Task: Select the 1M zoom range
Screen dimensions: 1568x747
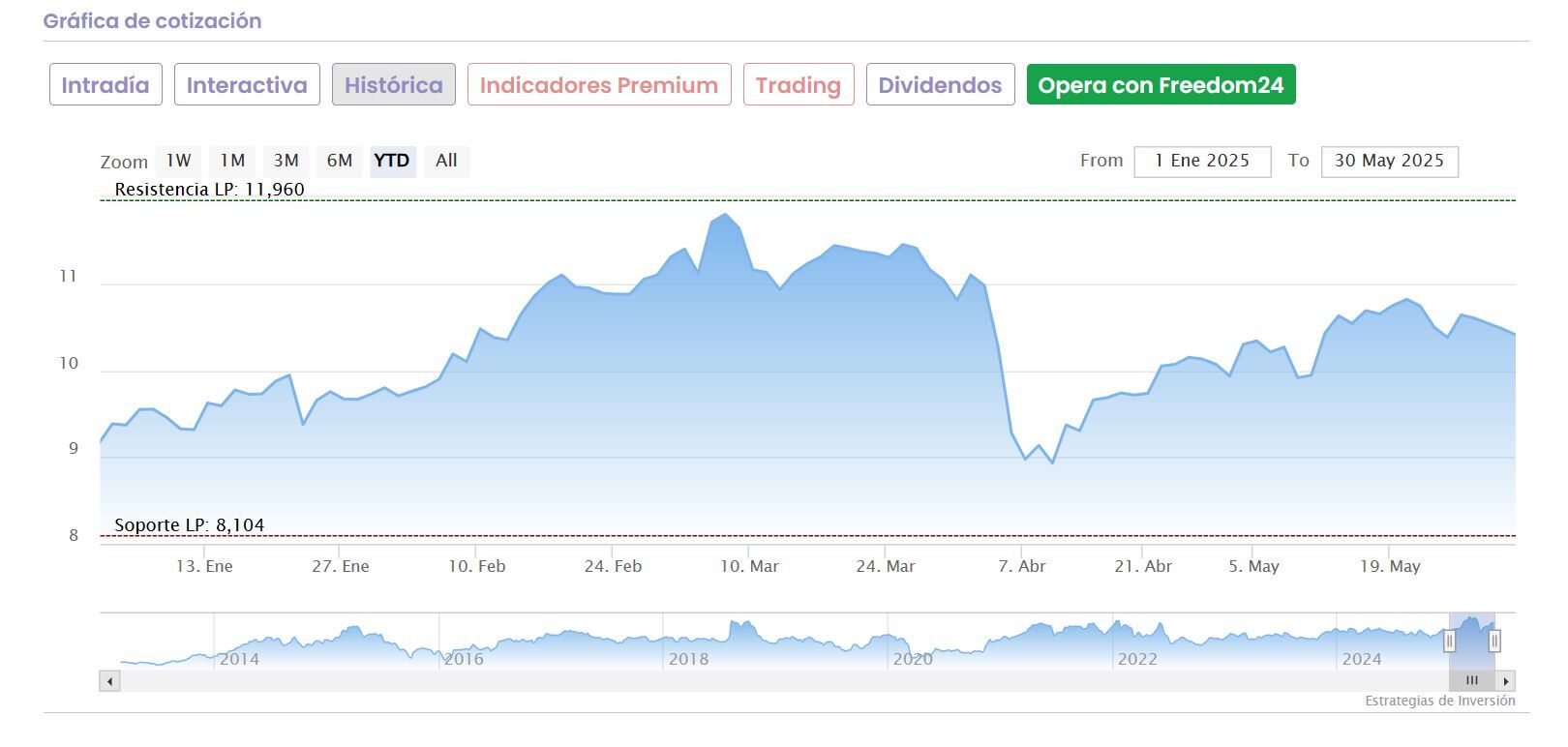Action: (x=232, y=161)
